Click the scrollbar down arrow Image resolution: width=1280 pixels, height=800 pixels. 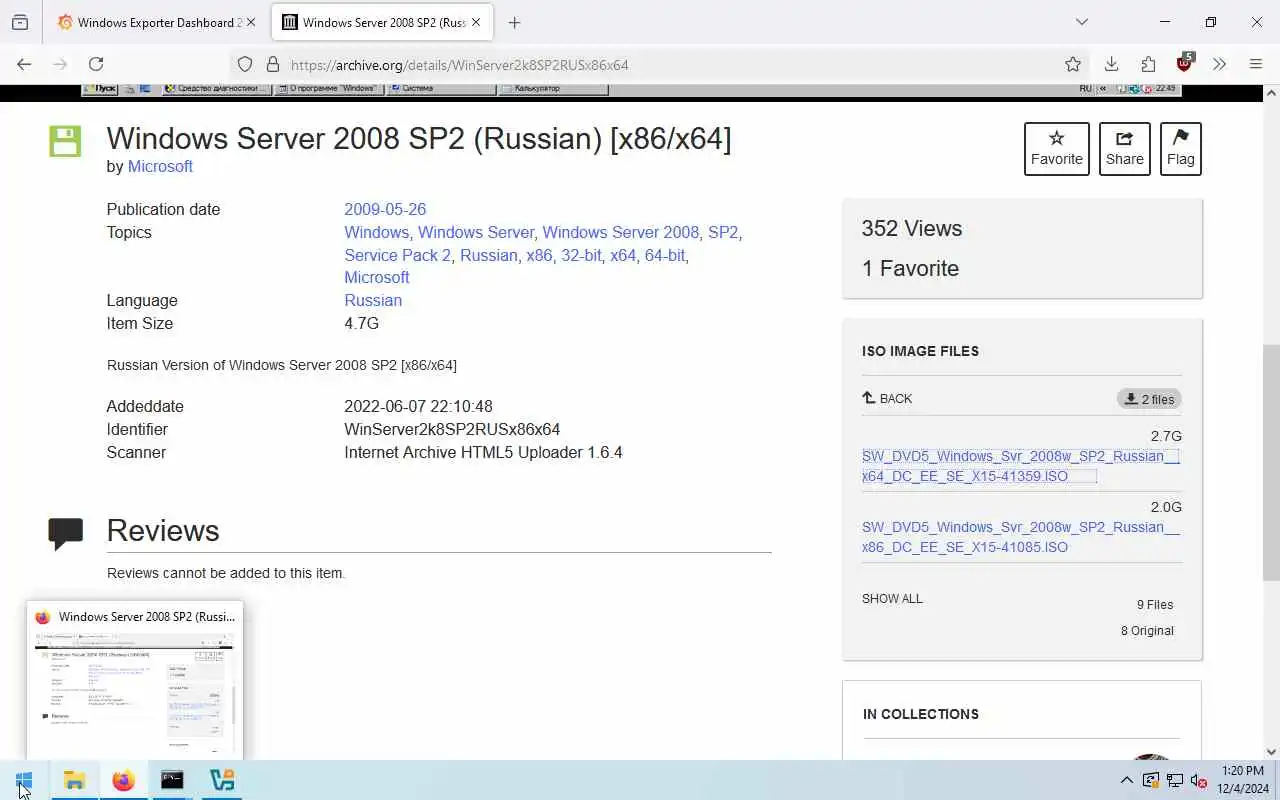pos(1271,751)
